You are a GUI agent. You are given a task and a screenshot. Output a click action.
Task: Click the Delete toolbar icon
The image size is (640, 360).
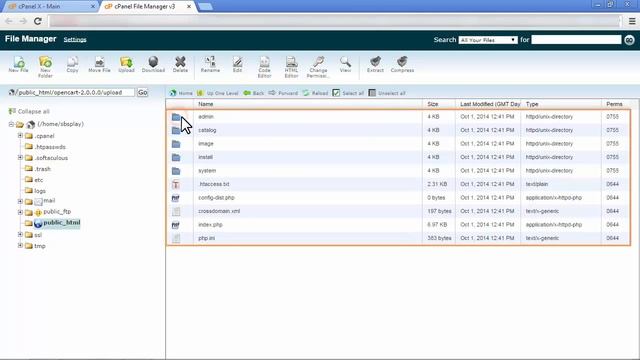click(x=180, y=64)
